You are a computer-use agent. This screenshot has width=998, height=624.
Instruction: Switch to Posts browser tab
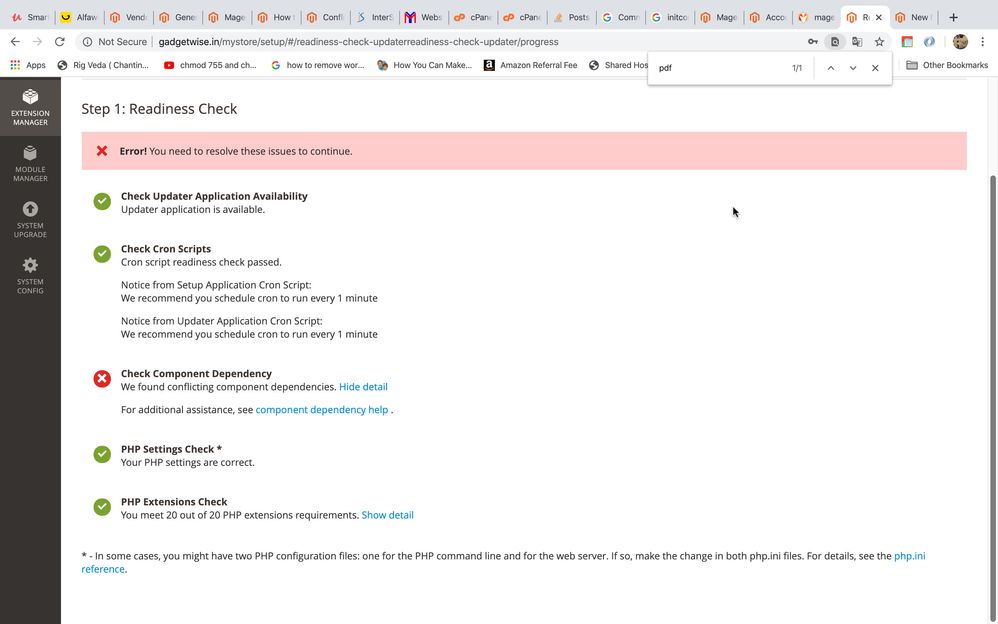[x=571, y=17]
